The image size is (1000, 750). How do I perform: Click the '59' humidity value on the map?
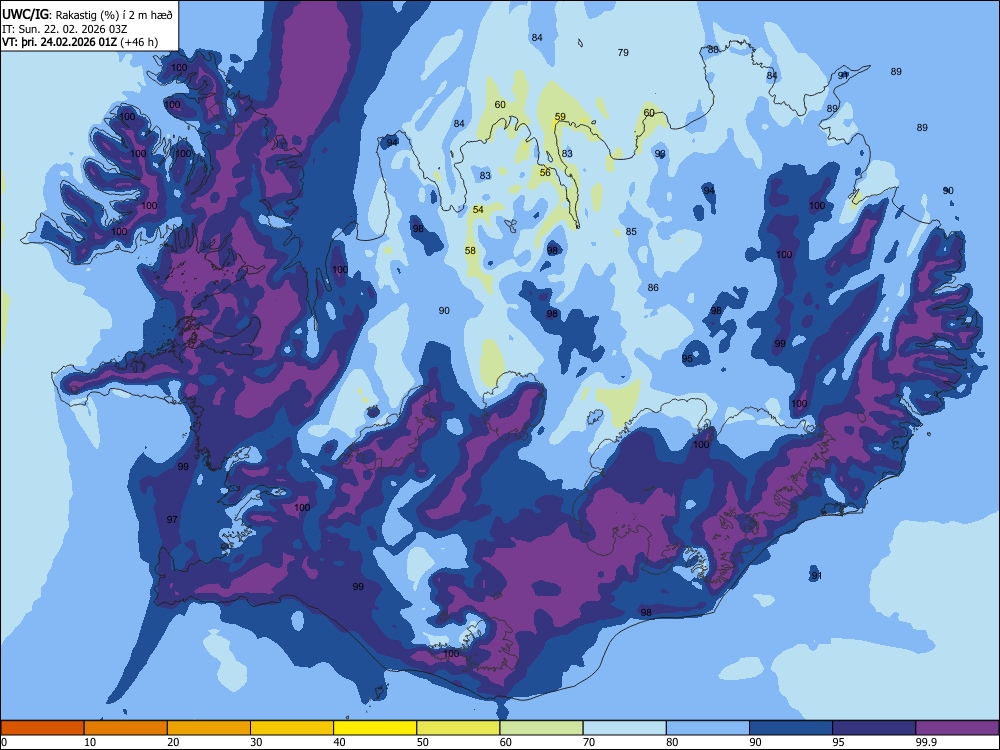pos(560,117)
